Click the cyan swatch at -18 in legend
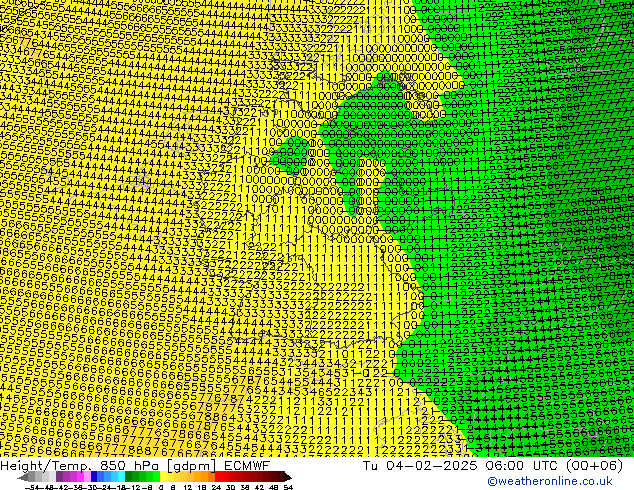The image size is (634, 490). click(121, 476)
